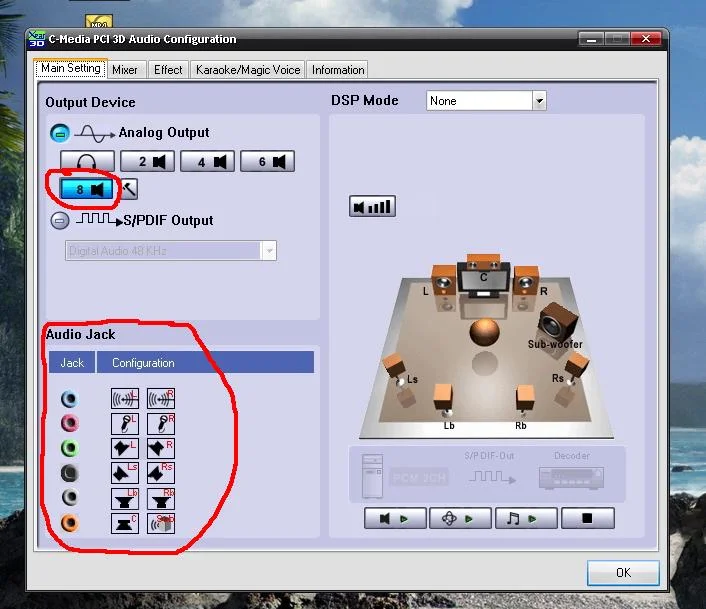The height and width of the screenshot is (609, 706).
Task: Click the green front speaker jack
Action: tap(70, 448)
